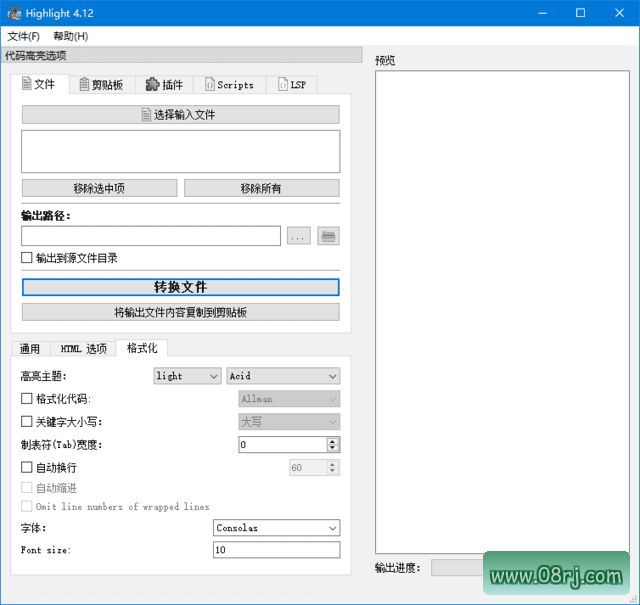Switch to the 文件 tab

(x=40, y=84)
